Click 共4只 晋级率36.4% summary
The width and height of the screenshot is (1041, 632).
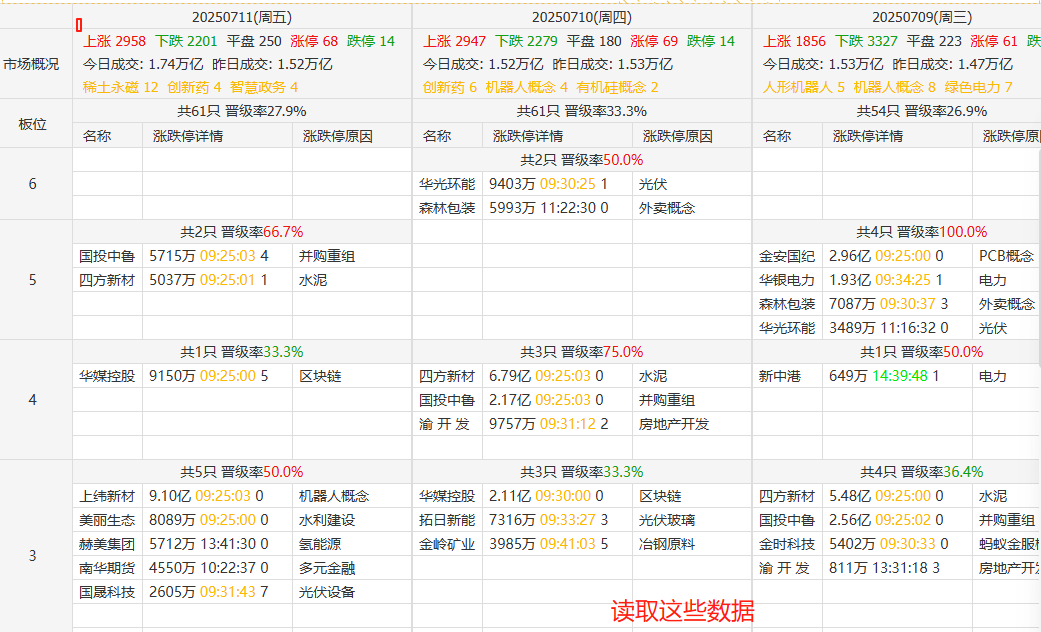click(x=921, y=472)
